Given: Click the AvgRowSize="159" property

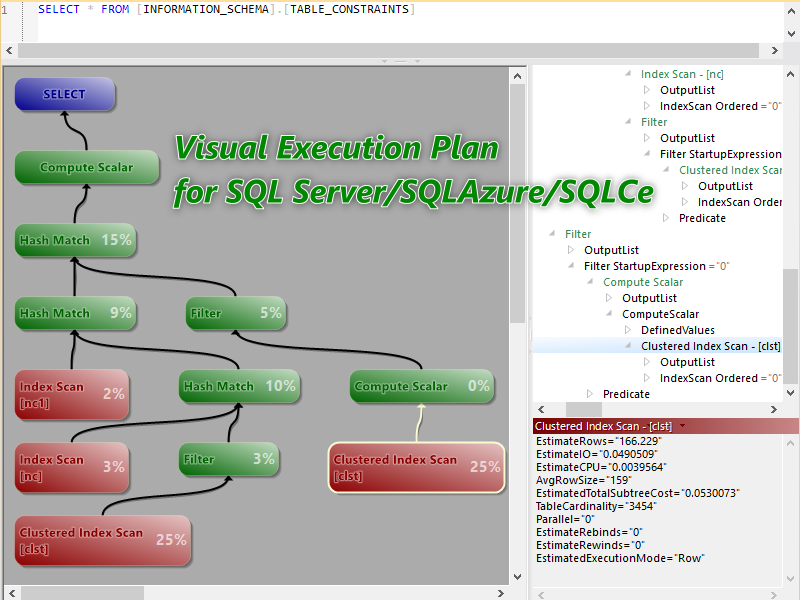Looking at the screenshot, I should pyautogui.click(x=584, y=480).
